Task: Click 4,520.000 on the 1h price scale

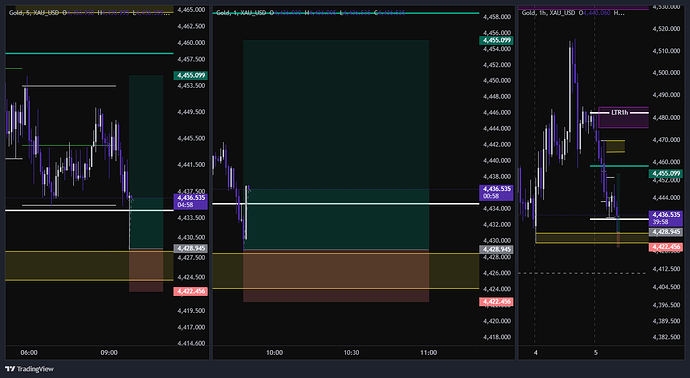Action: 666,29
